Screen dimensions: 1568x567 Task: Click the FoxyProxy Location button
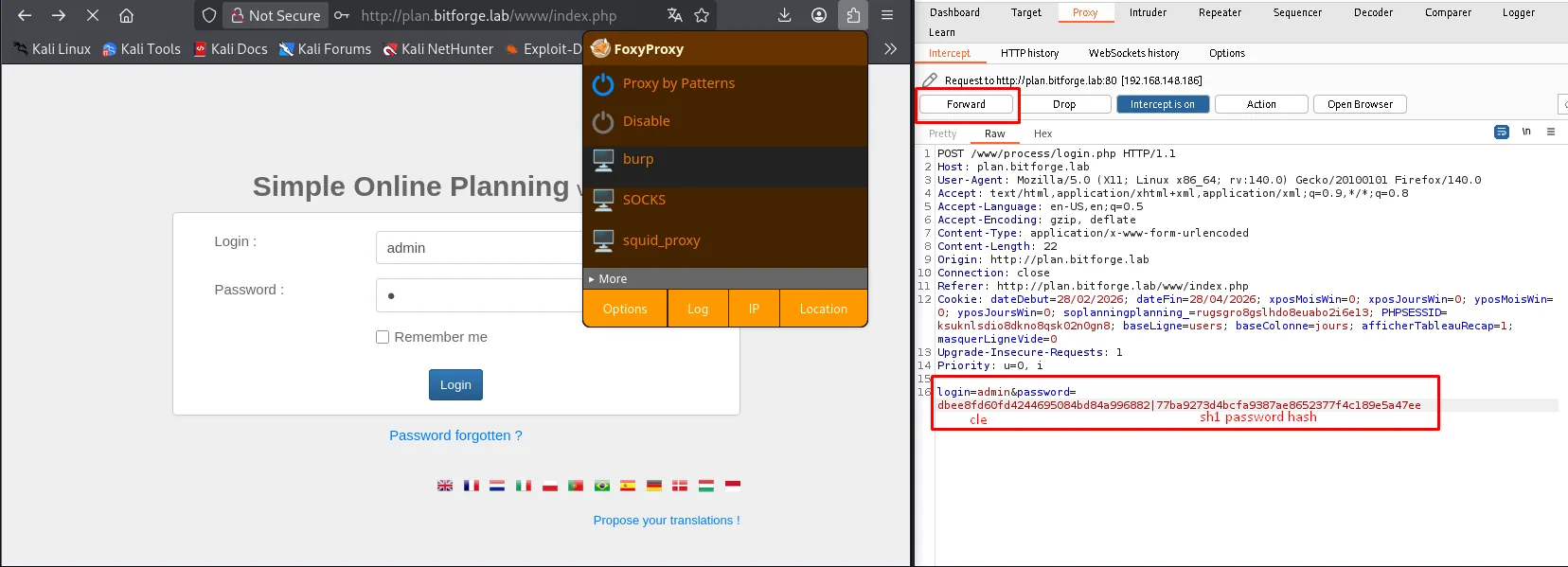pyautogui.click(x=824, y=309)
